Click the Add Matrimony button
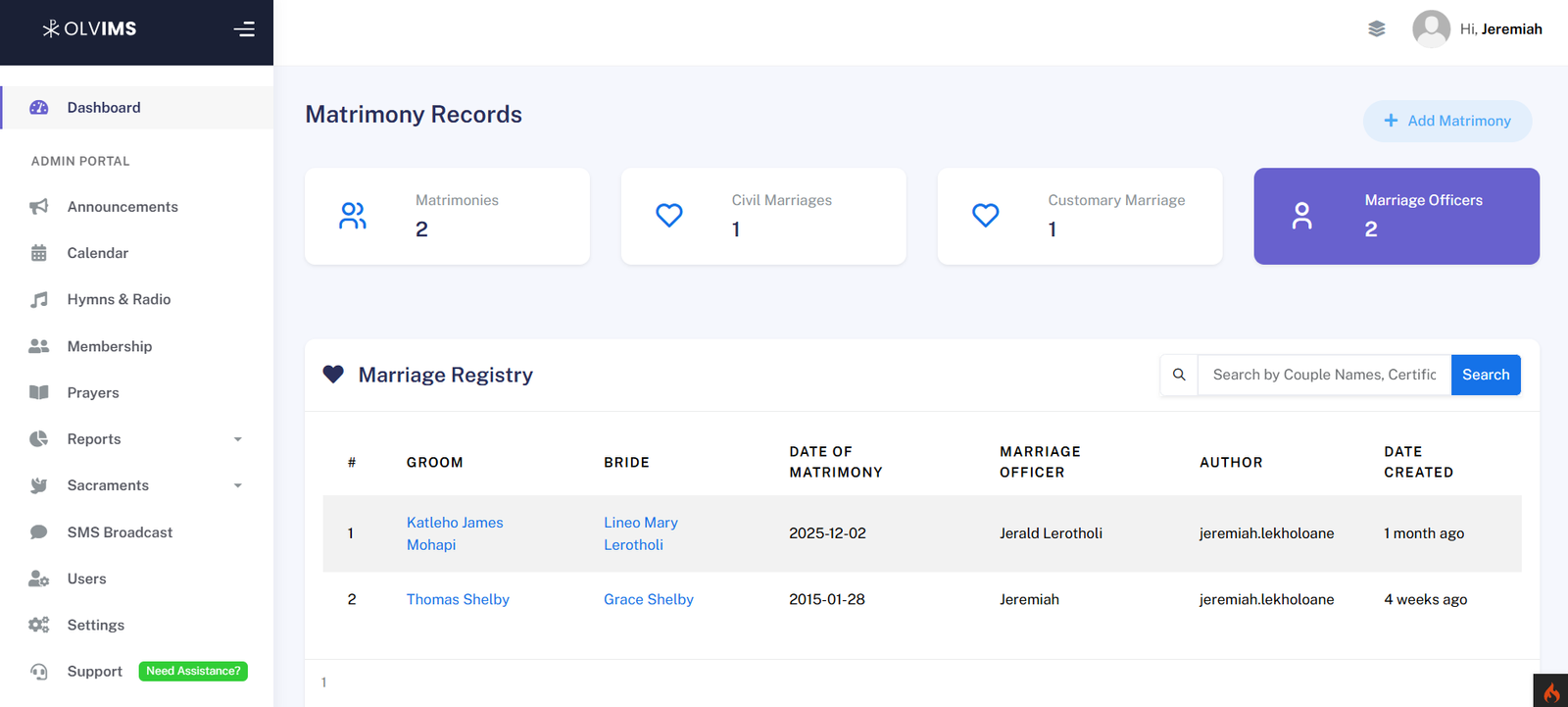Viewport: 1568px width, 707px height. click(x=1446, y=121)
